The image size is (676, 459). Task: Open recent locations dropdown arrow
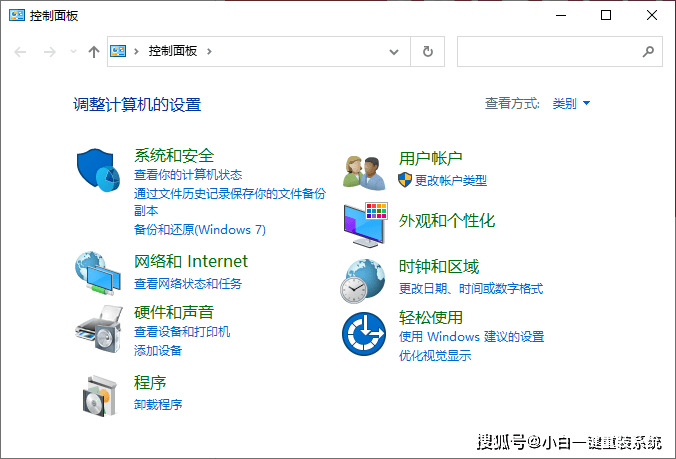73,52
